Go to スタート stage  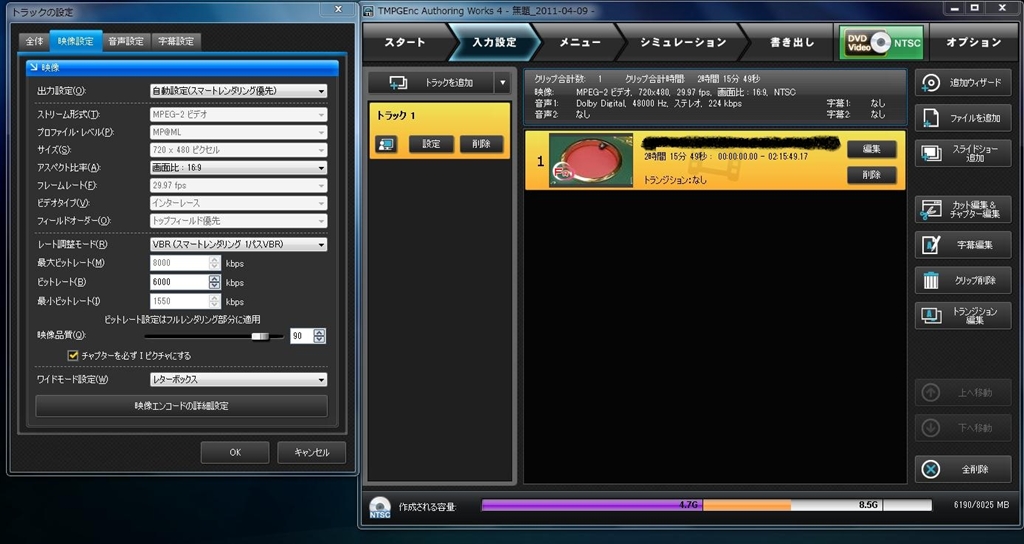(x=405, y=42)
